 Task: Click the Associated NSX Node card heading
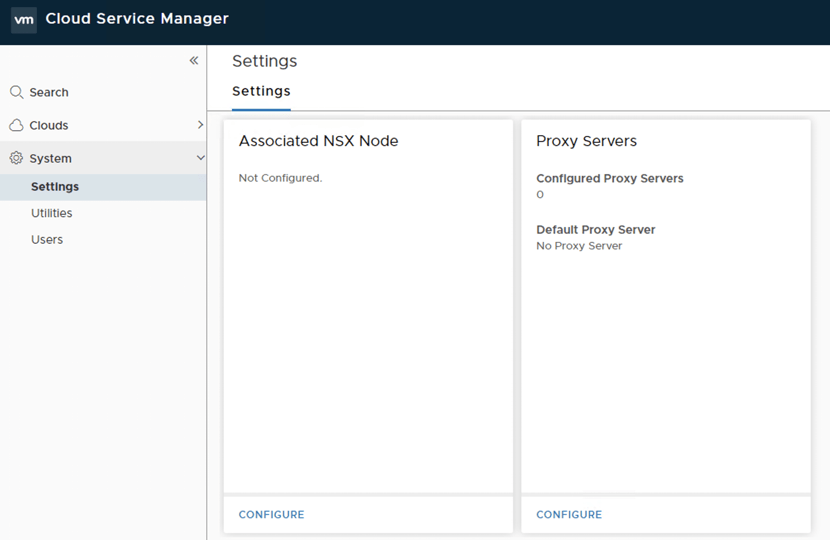coord(318,141)
